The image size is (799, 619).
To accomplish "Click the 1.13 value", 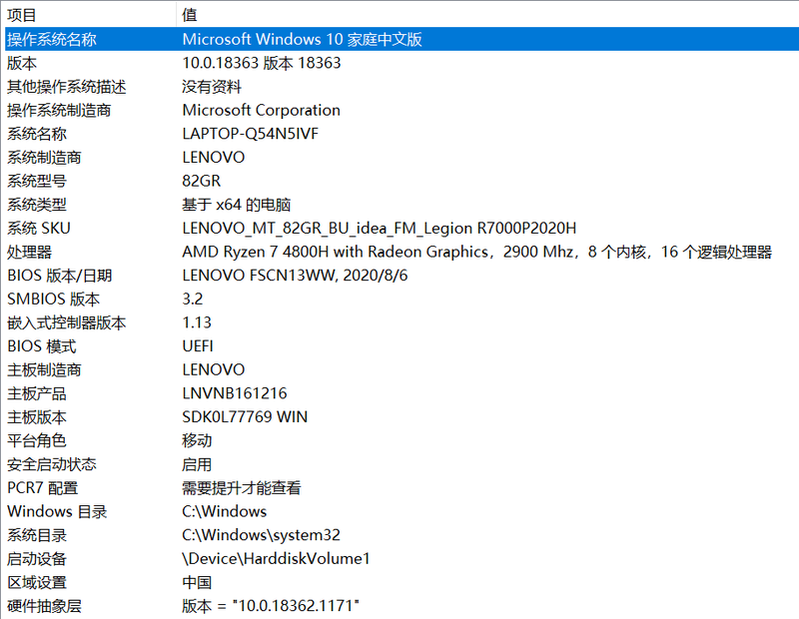I will (197, 322).
